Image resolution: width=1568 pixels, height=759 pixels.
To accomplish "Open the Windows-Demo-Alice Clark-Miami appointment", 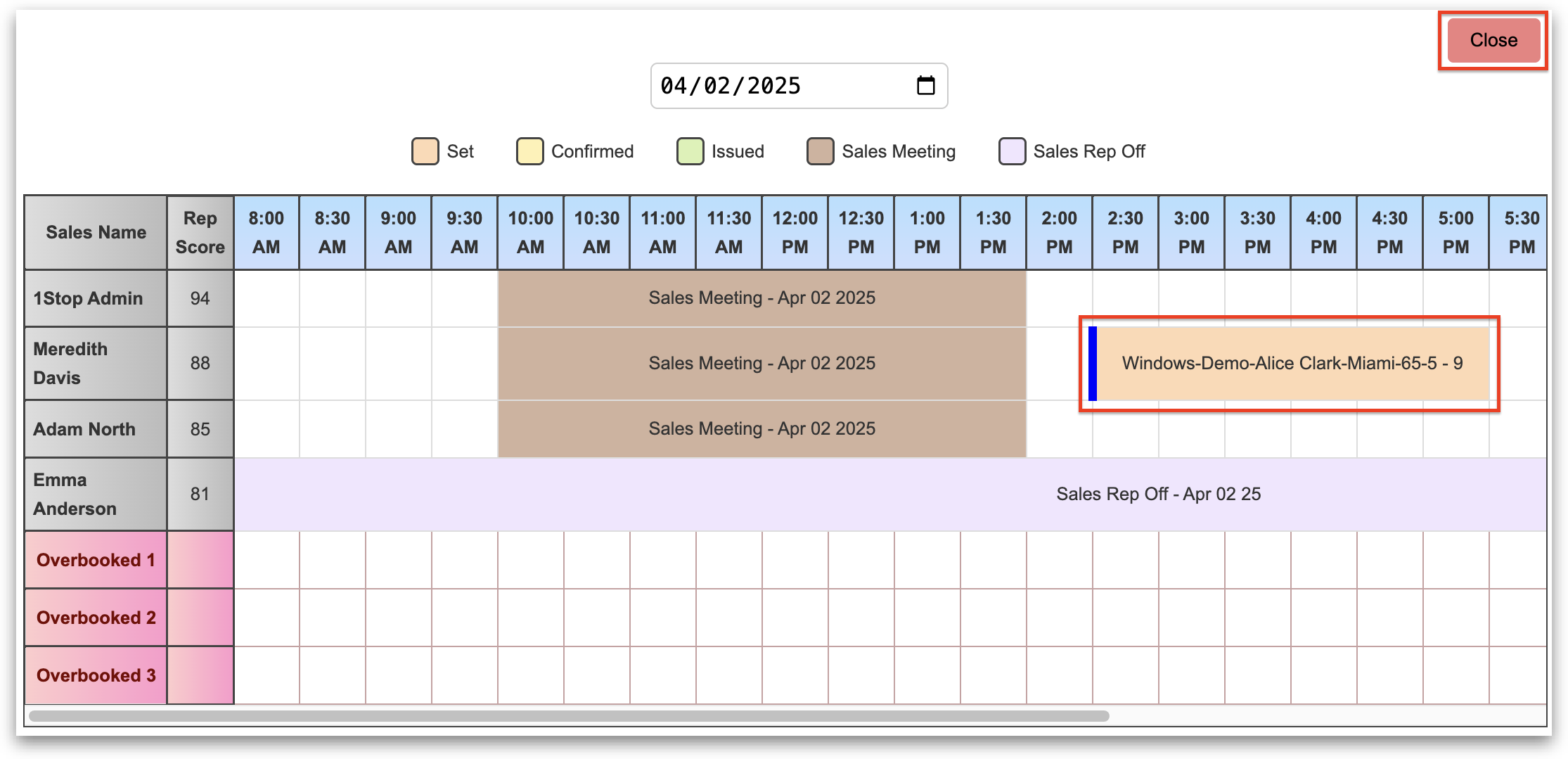I will [1292, 364].
